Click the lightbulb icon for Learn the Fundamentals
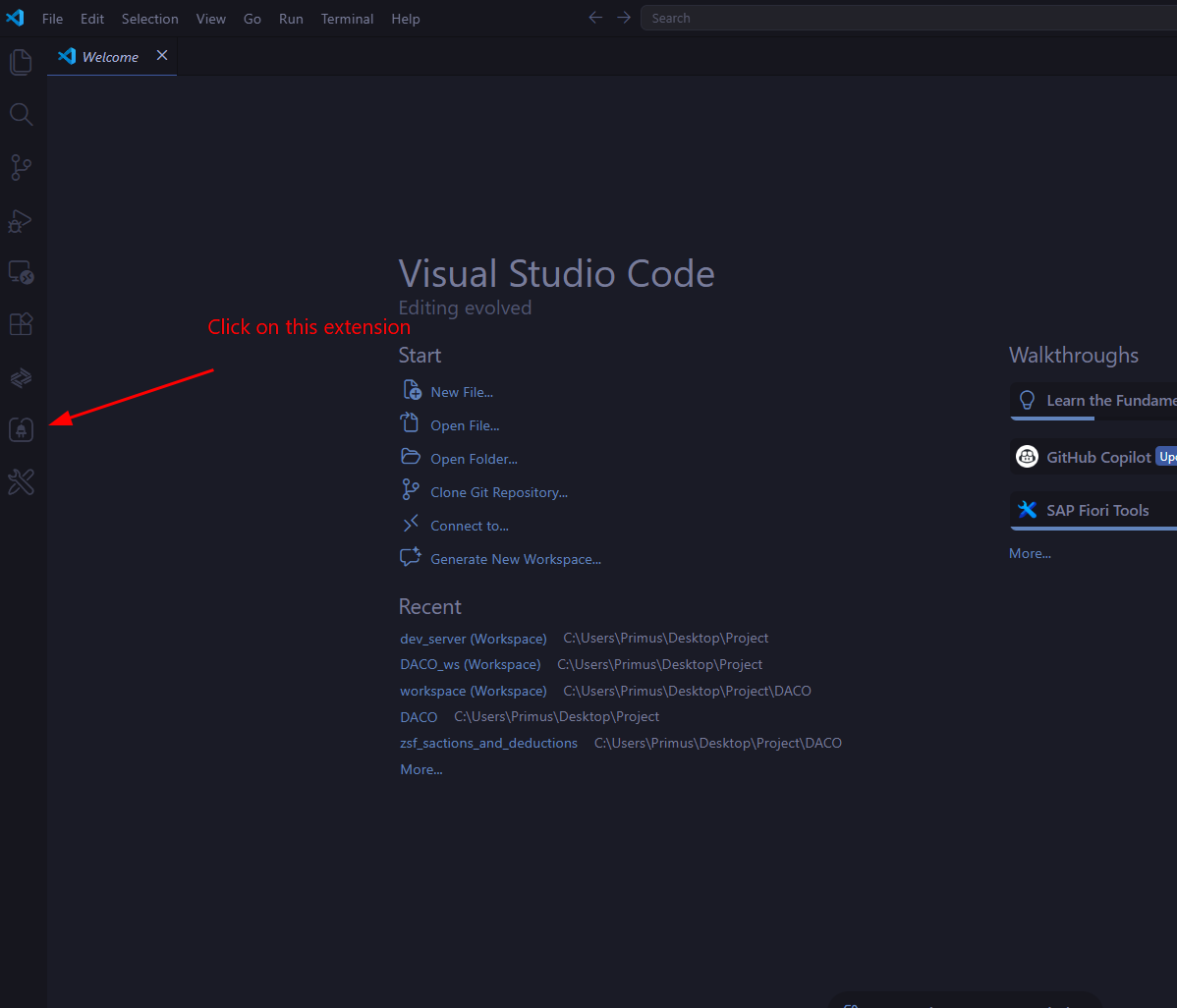Viewport: 1177px width, 1008px height. click(1027, 400)
